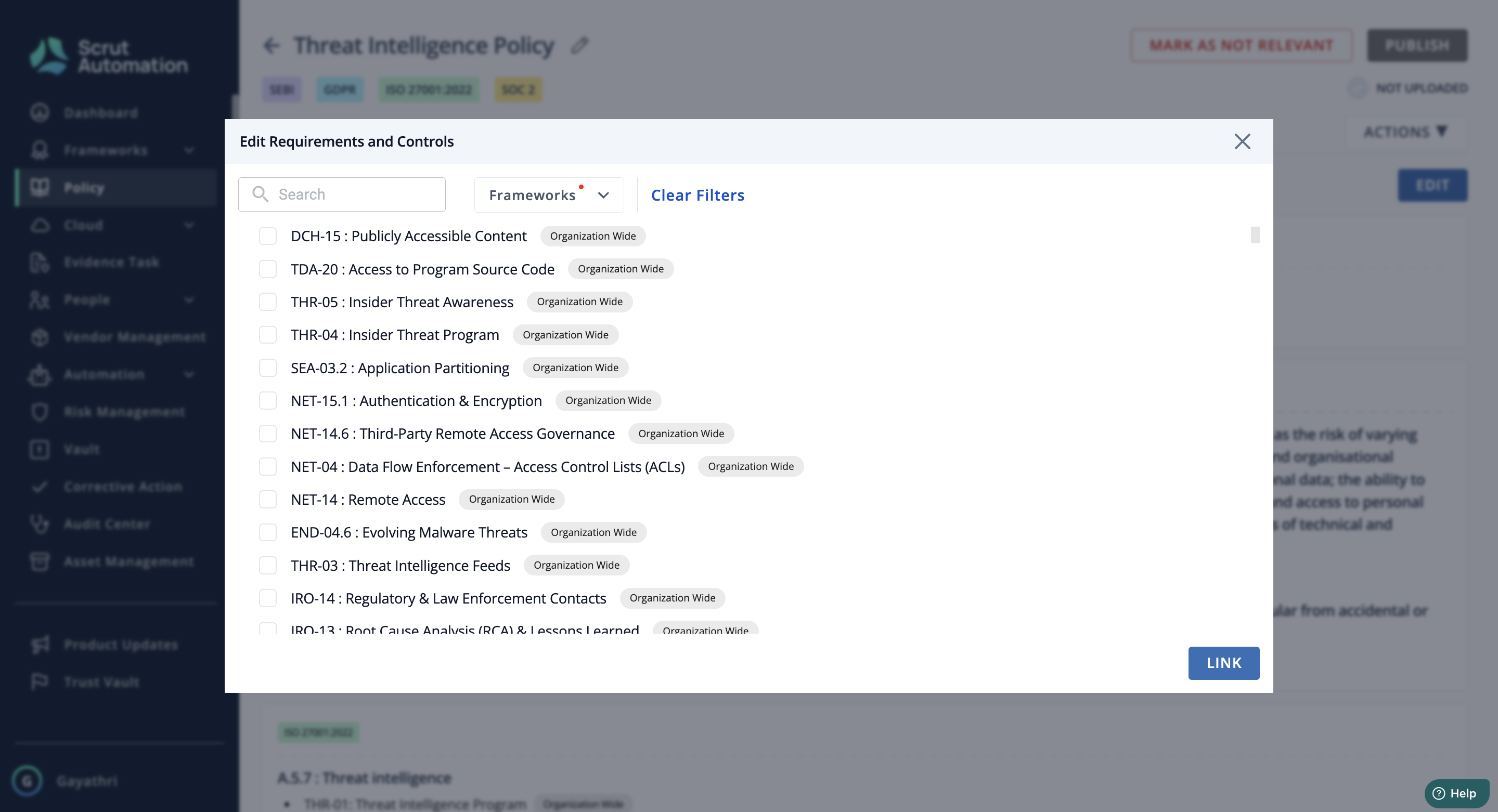Image resolution: width=1498 pixels, height=812 pixels.
Task: Click the Vendor Management icon
Action: pos(40,337)
